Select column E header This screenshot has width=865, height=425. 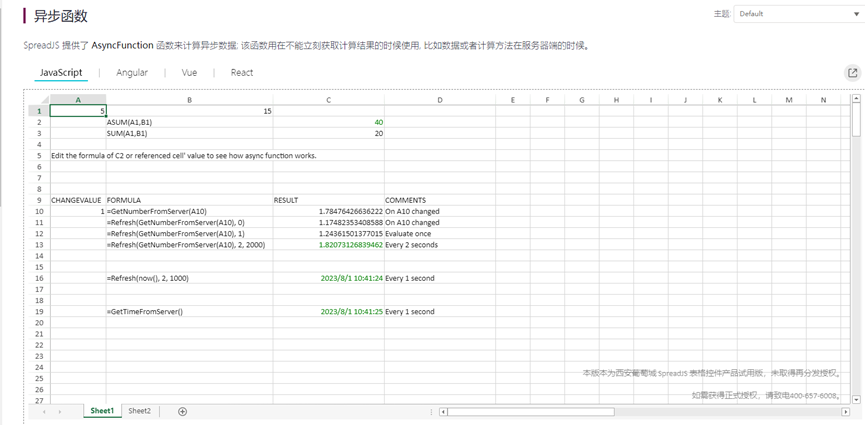pos(512,100)
